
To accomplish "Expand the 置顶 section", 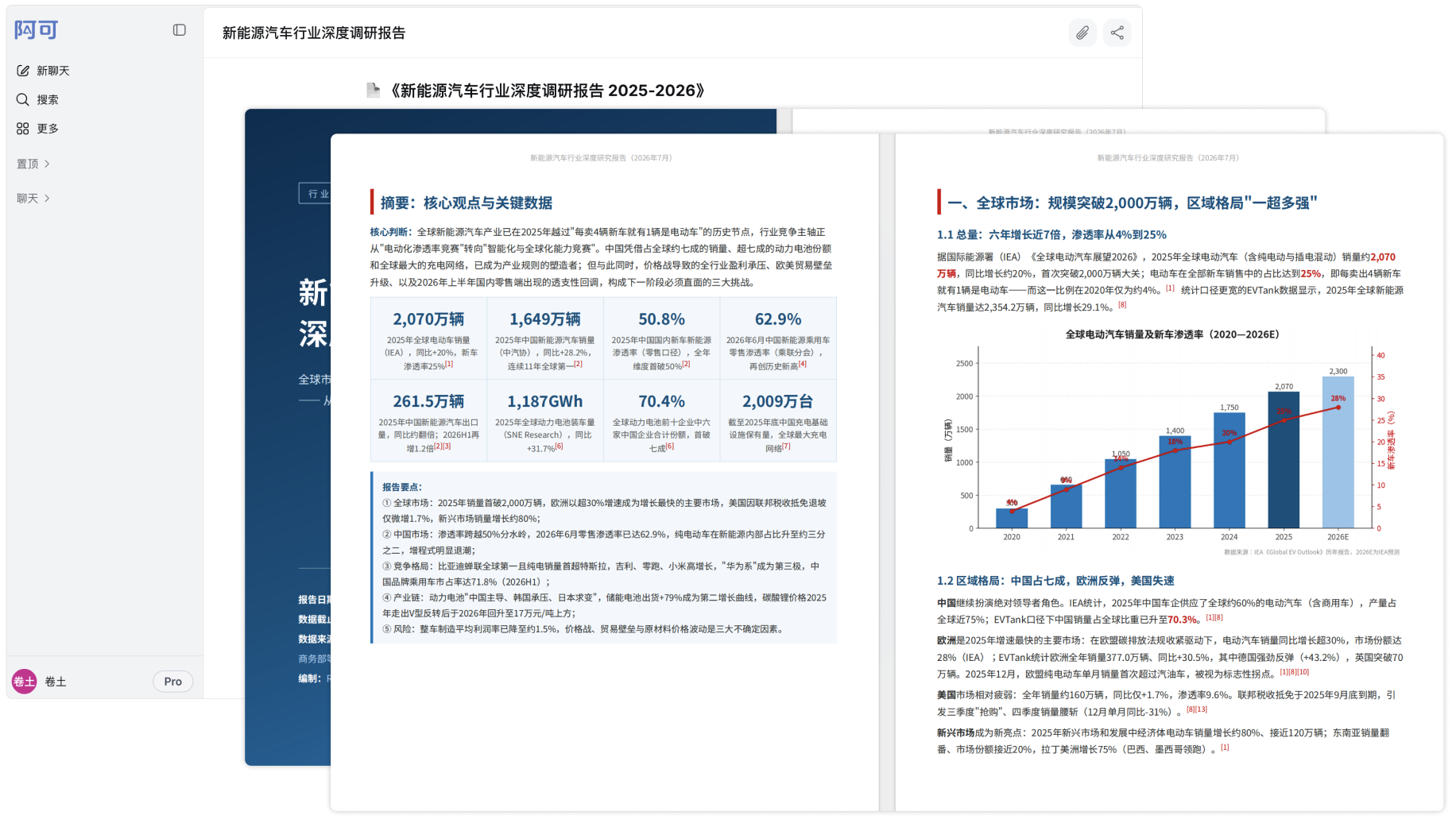I will [33, 164].
